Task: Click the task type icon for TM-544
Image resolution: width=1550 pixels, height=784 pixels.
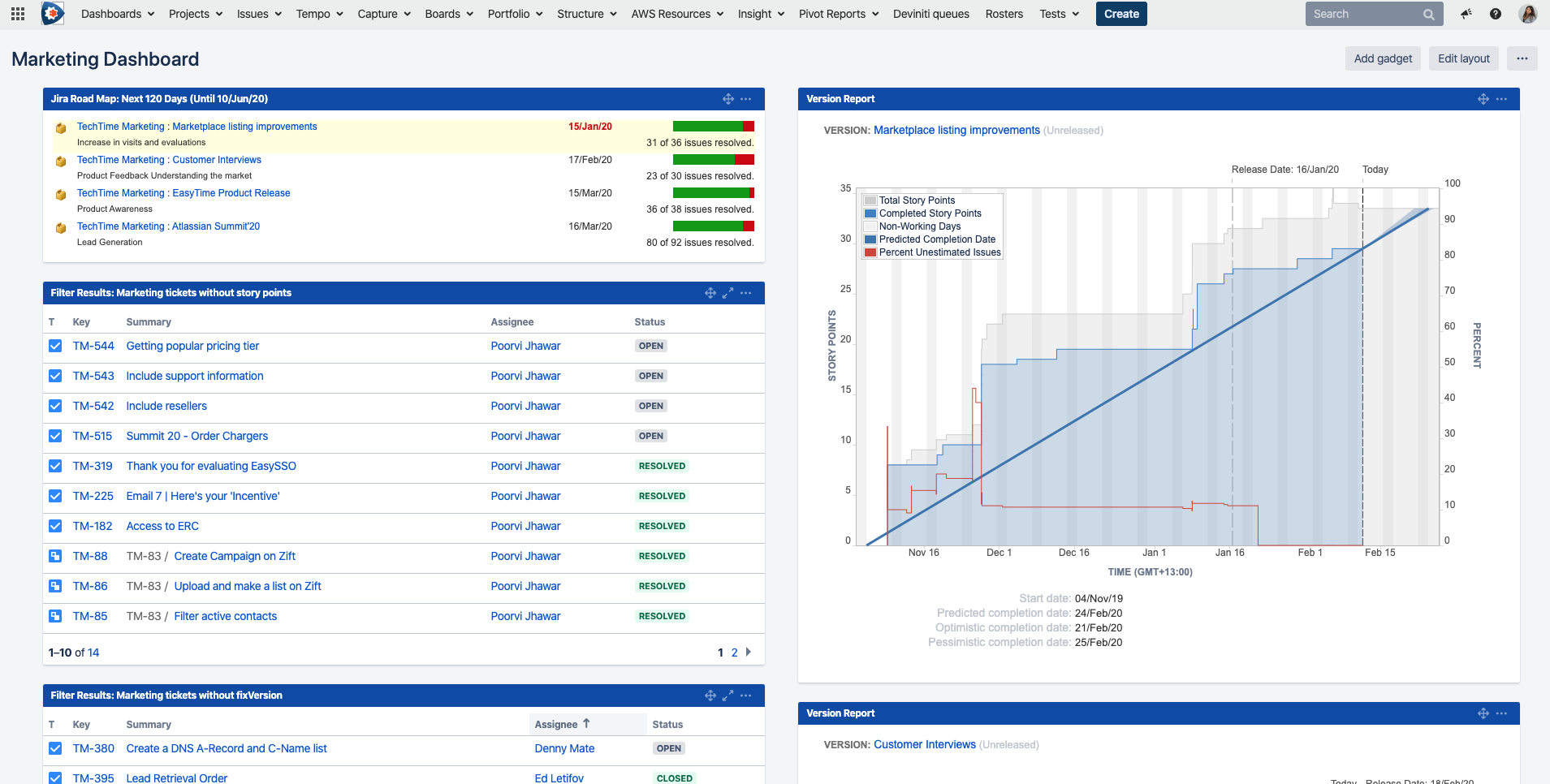Action: (x=55, y=347)
